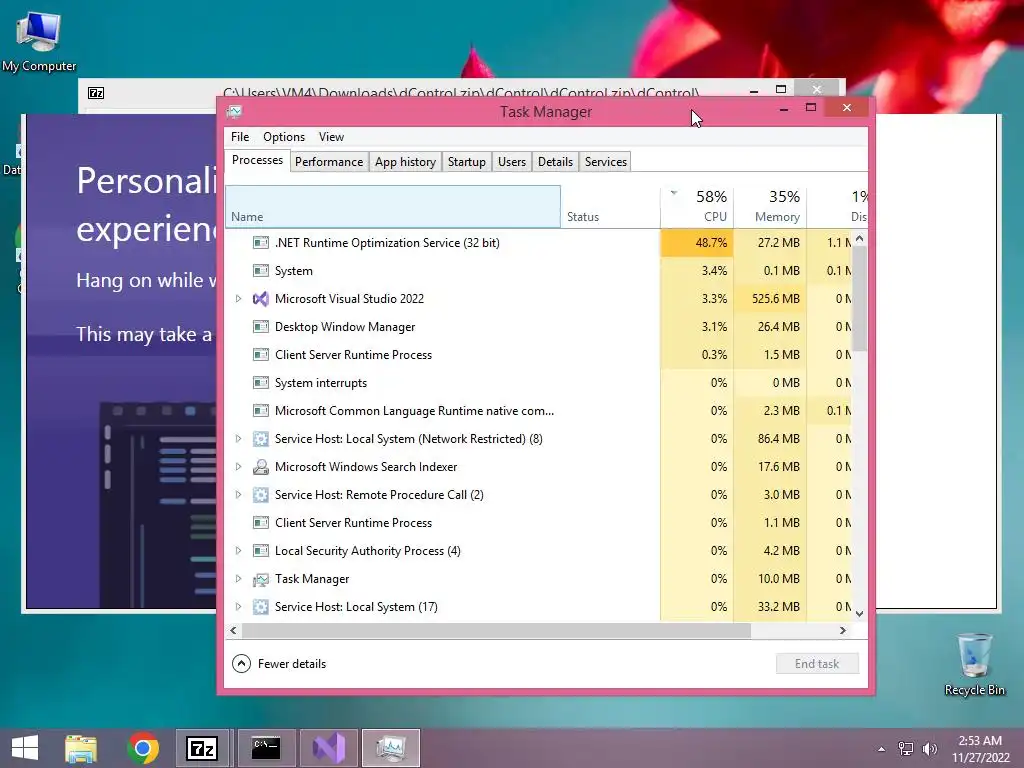
Task: Sort processes by the Memory column header
Action: tap(770, 207)
